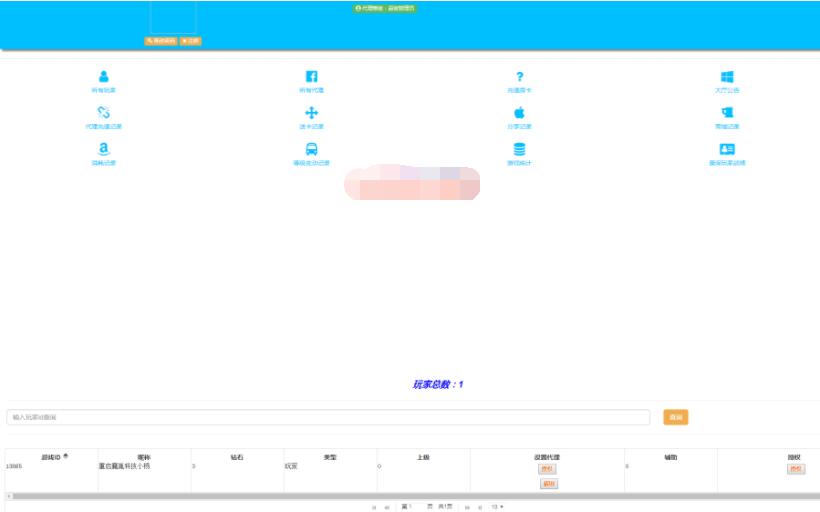820x512 pixels.
Task: Open the Apple logo menu icon
Action: coord(519,112)
